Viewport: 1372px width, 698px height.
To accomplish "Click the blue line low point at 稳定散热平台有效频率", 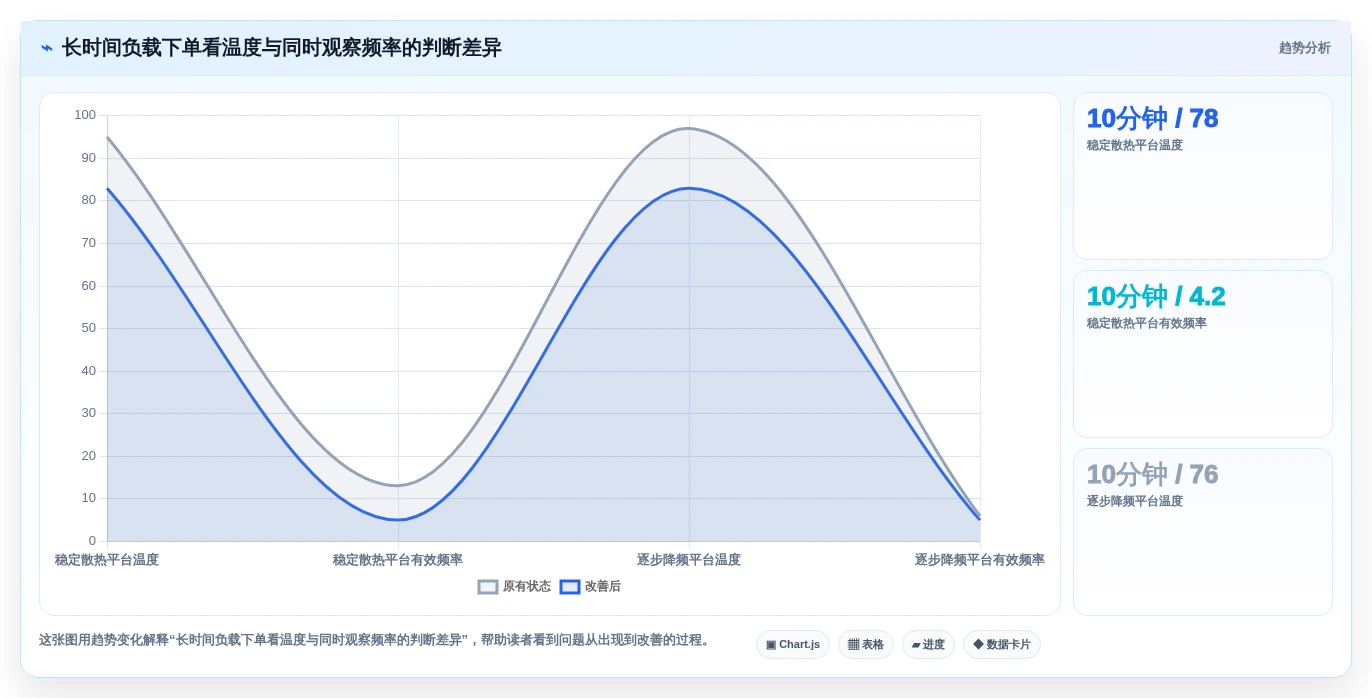I will point(398,520).
